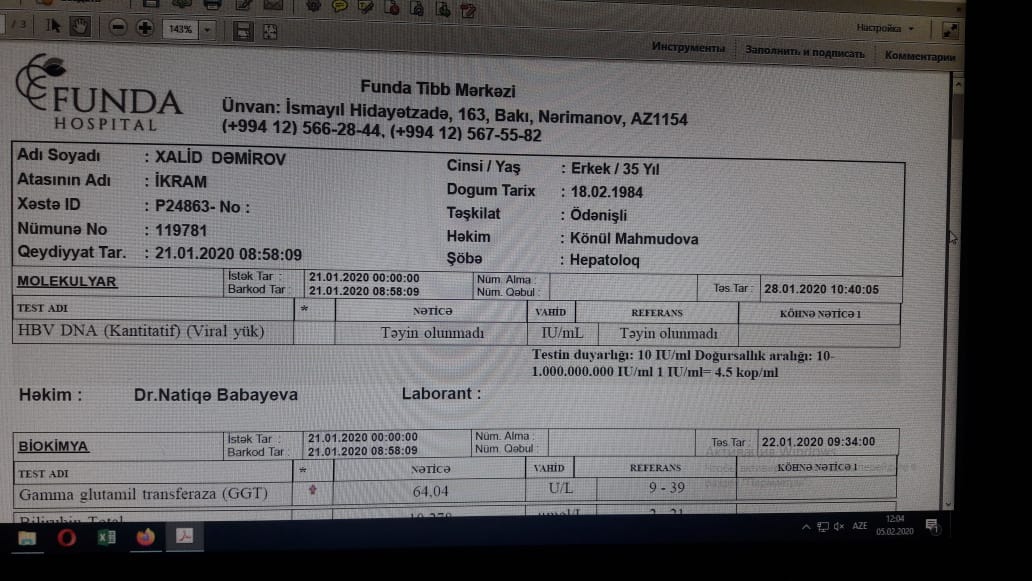The image size is (1032, 581).
Task: Open the Windows notification center
Action: (932, 525)
